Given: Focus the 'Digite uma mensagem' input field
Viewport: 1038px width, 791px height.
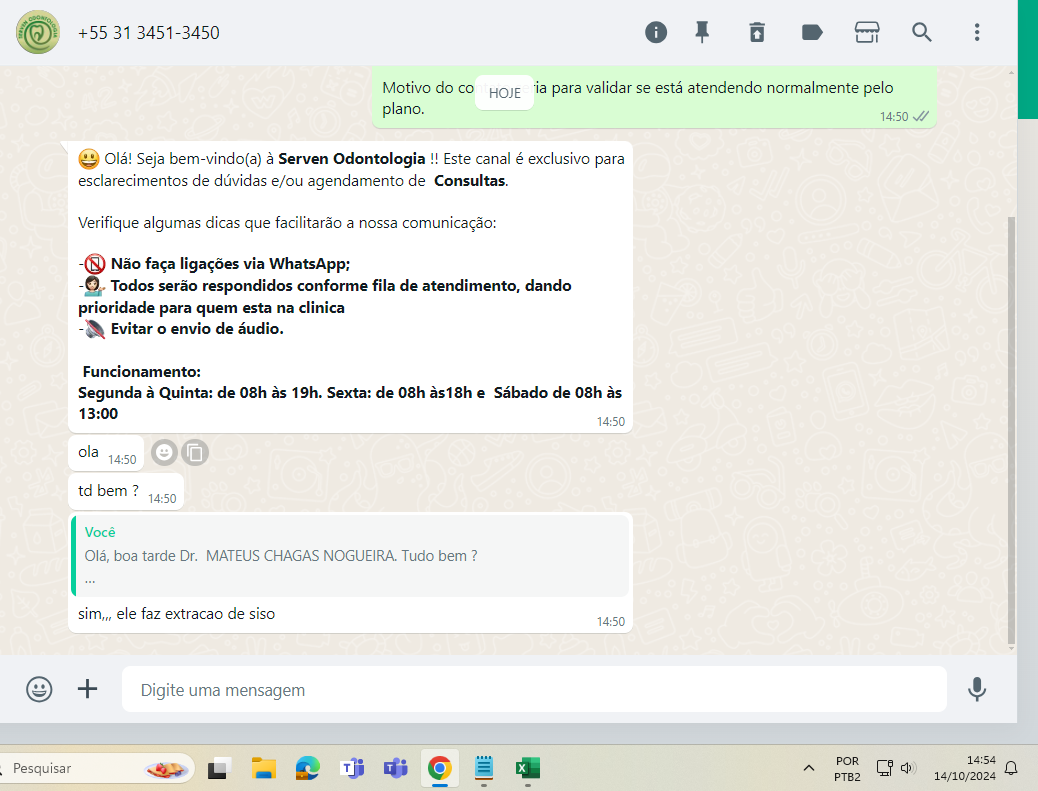Looking at the screenshot, I should [534, 690].
